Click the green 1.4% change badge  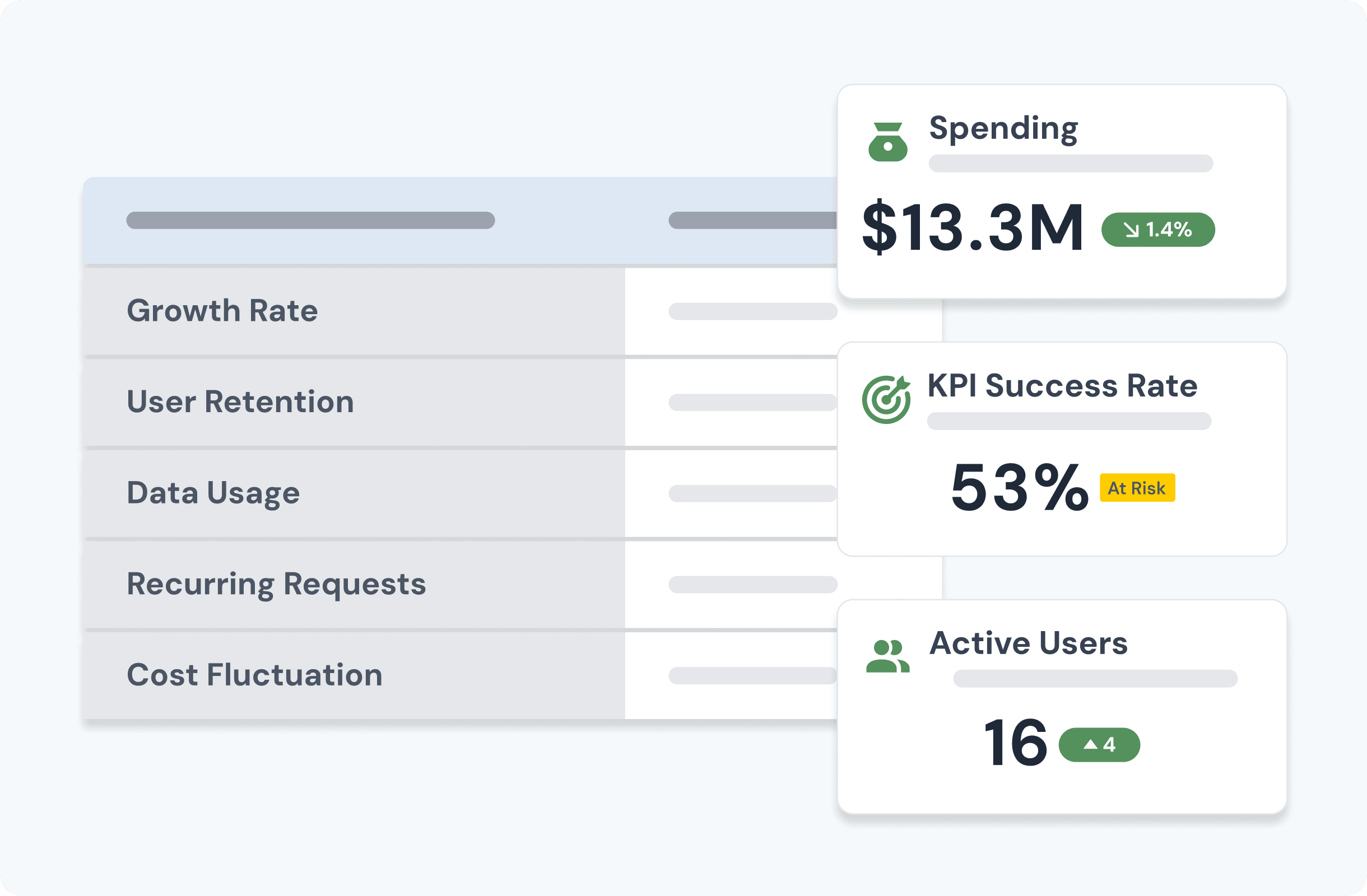pyautogui.click(x=1158, y=230)
